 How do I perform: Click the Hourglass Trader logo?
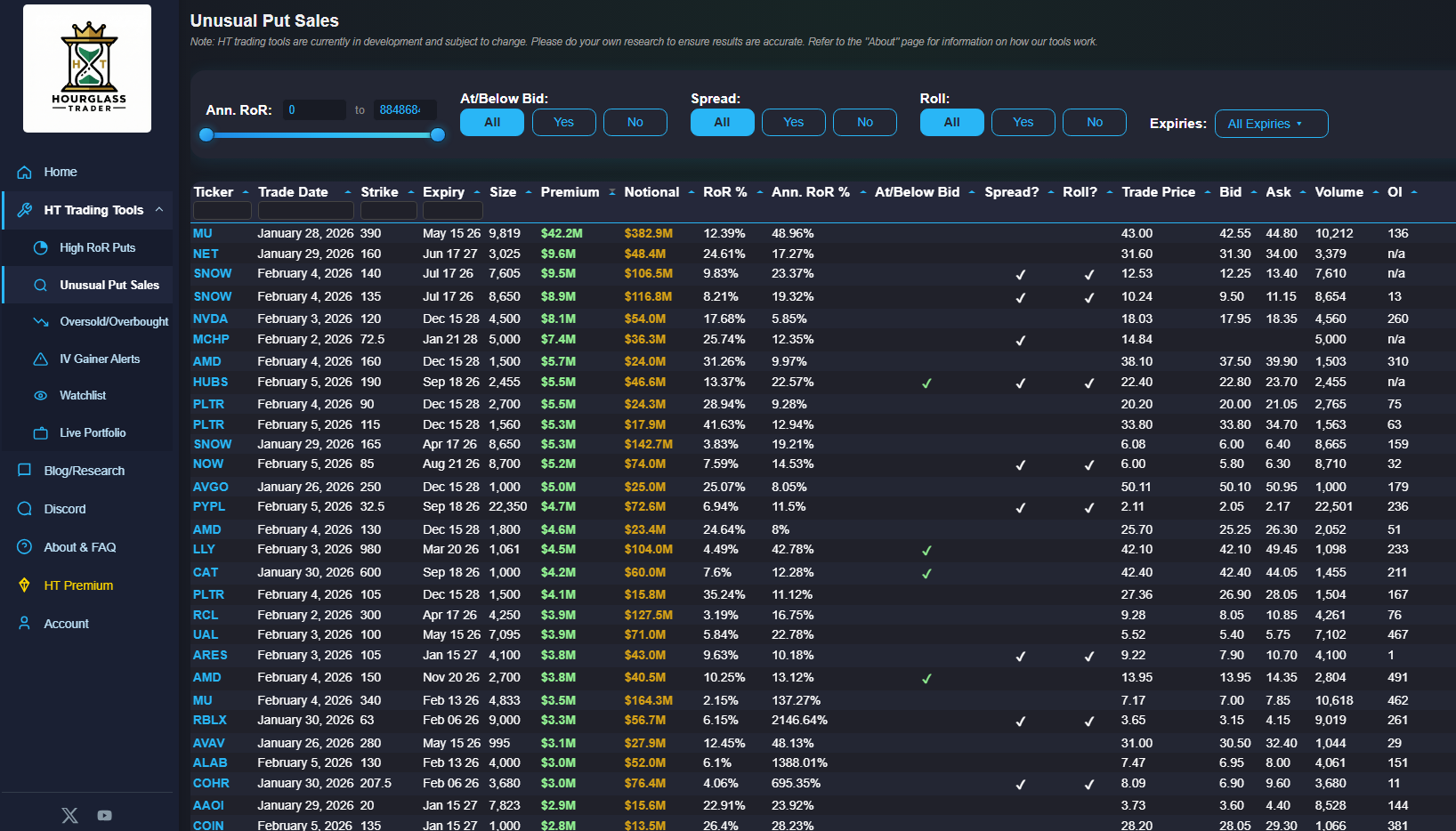[x=87, y=69]
